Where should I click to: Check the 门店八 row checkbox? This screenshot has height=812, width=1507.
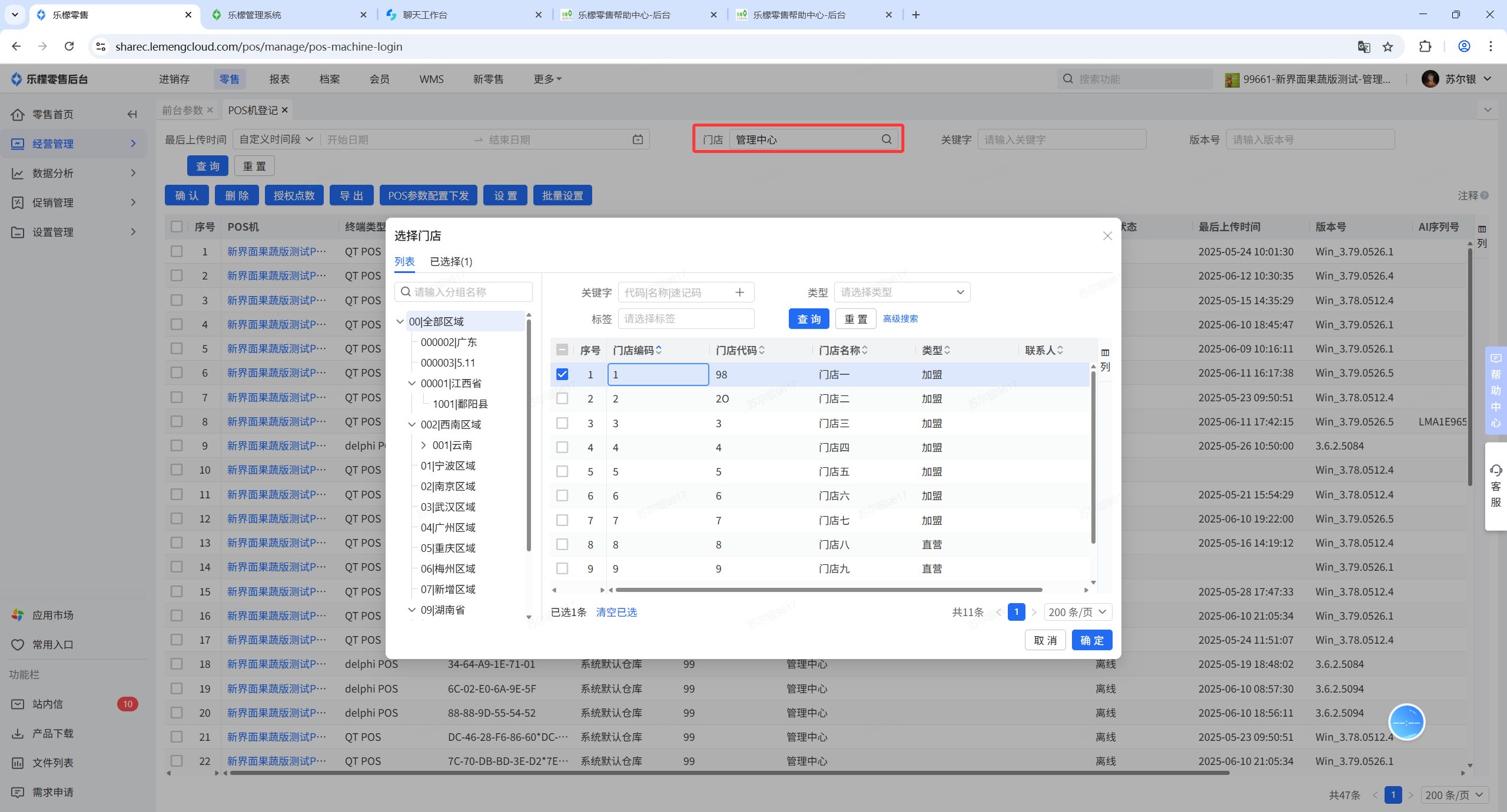pos(562,544)
